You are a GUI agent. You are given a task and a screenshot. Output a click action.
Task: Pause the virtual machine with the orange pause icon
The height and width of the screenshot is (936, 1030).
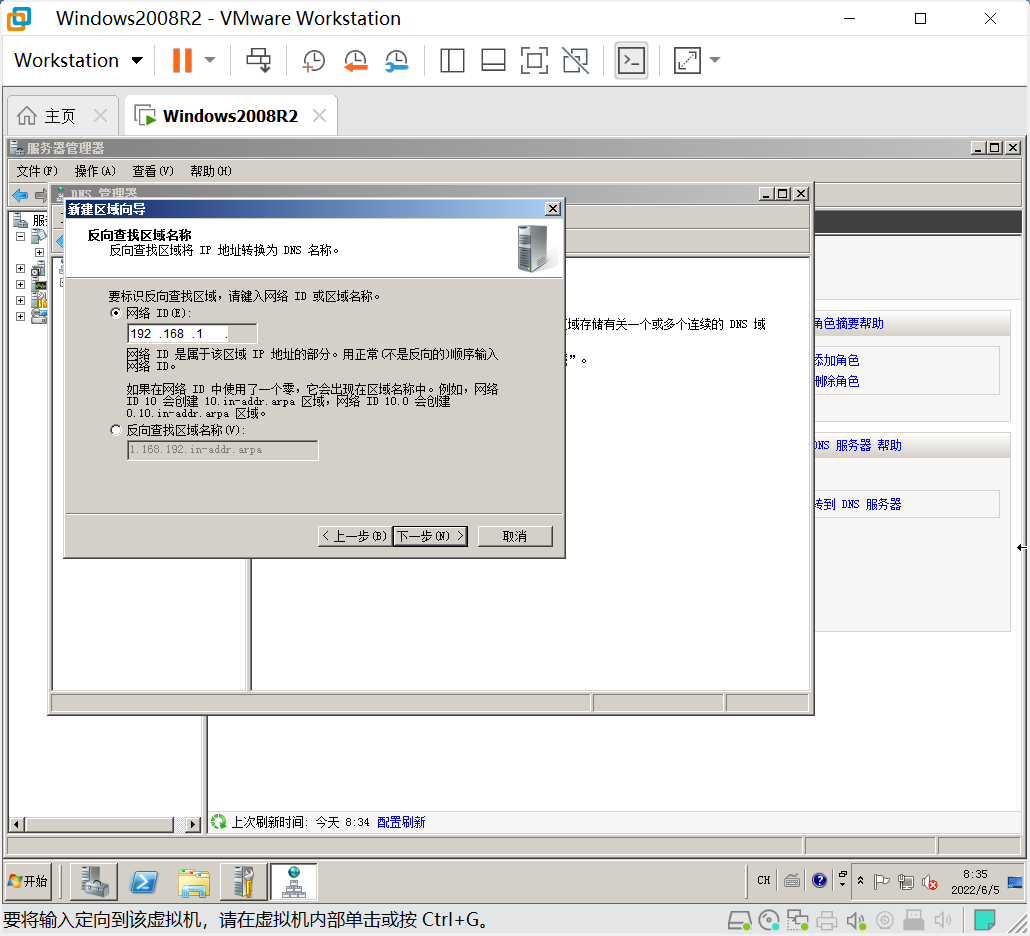pyautogui.click(x=182, y=60)
